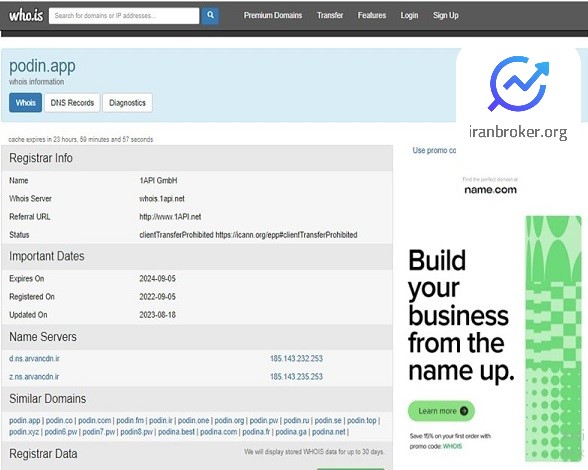
Task: Open the Transfer menu item
Action: pyautogui.click(x=330, y=15)
